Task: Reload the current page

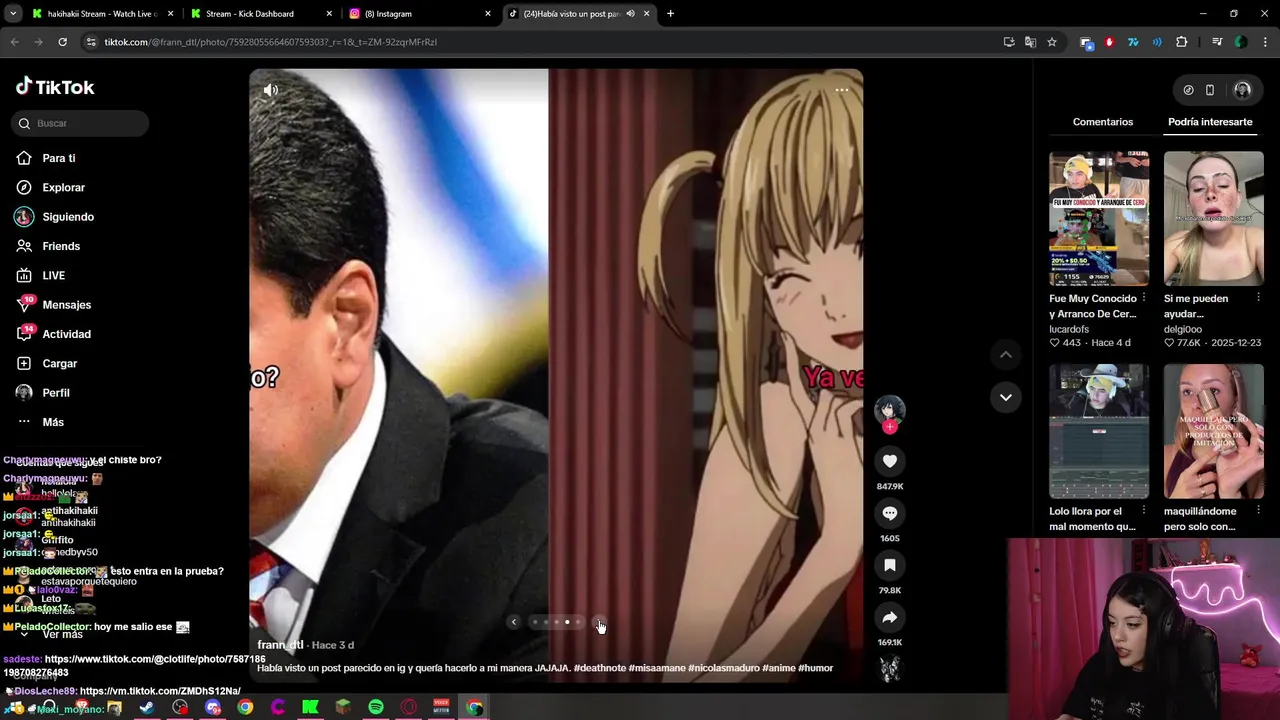Action: (x=62, y=42)
